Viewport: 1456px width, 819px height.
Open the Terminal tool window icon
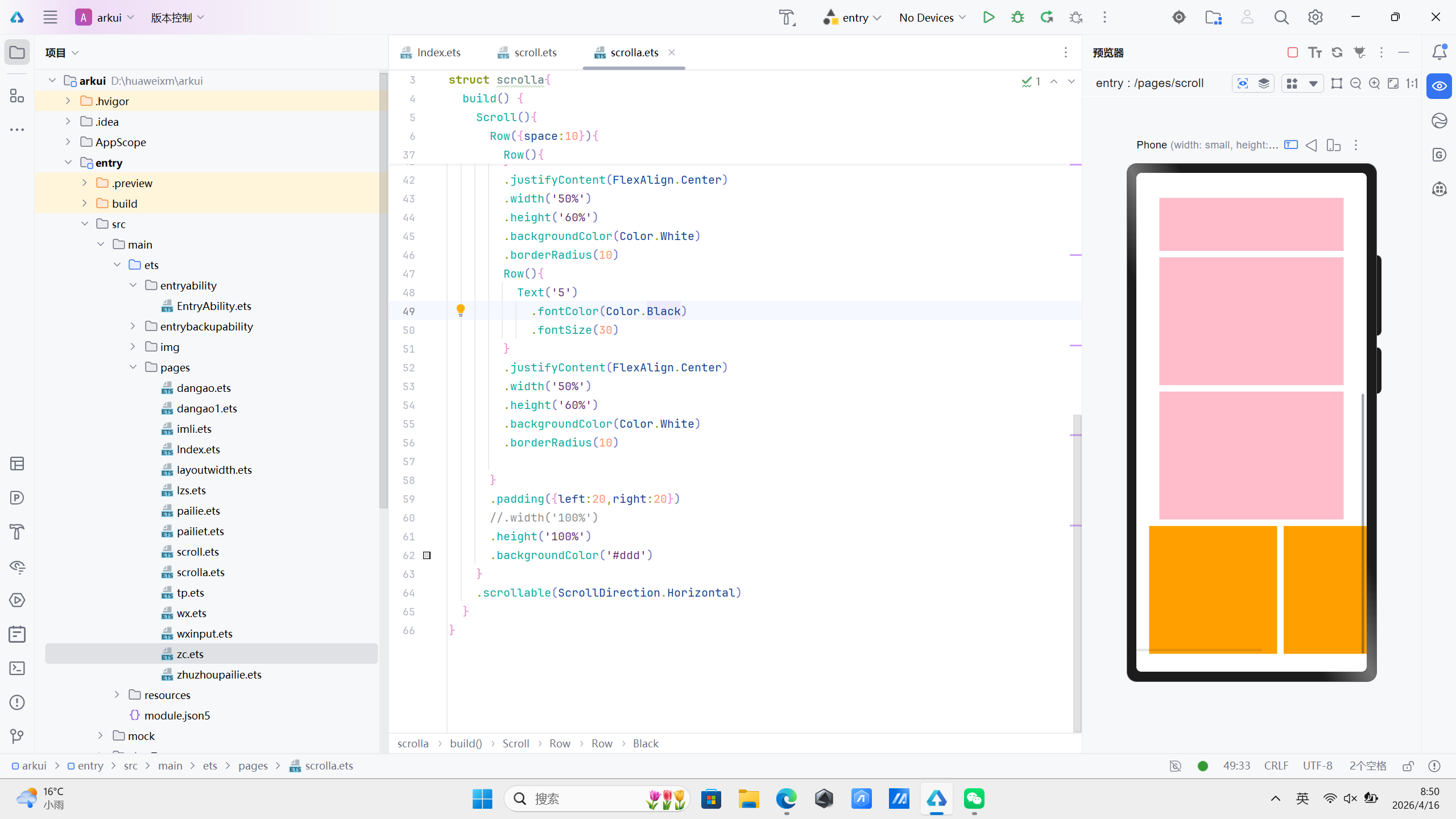(17, 668)
